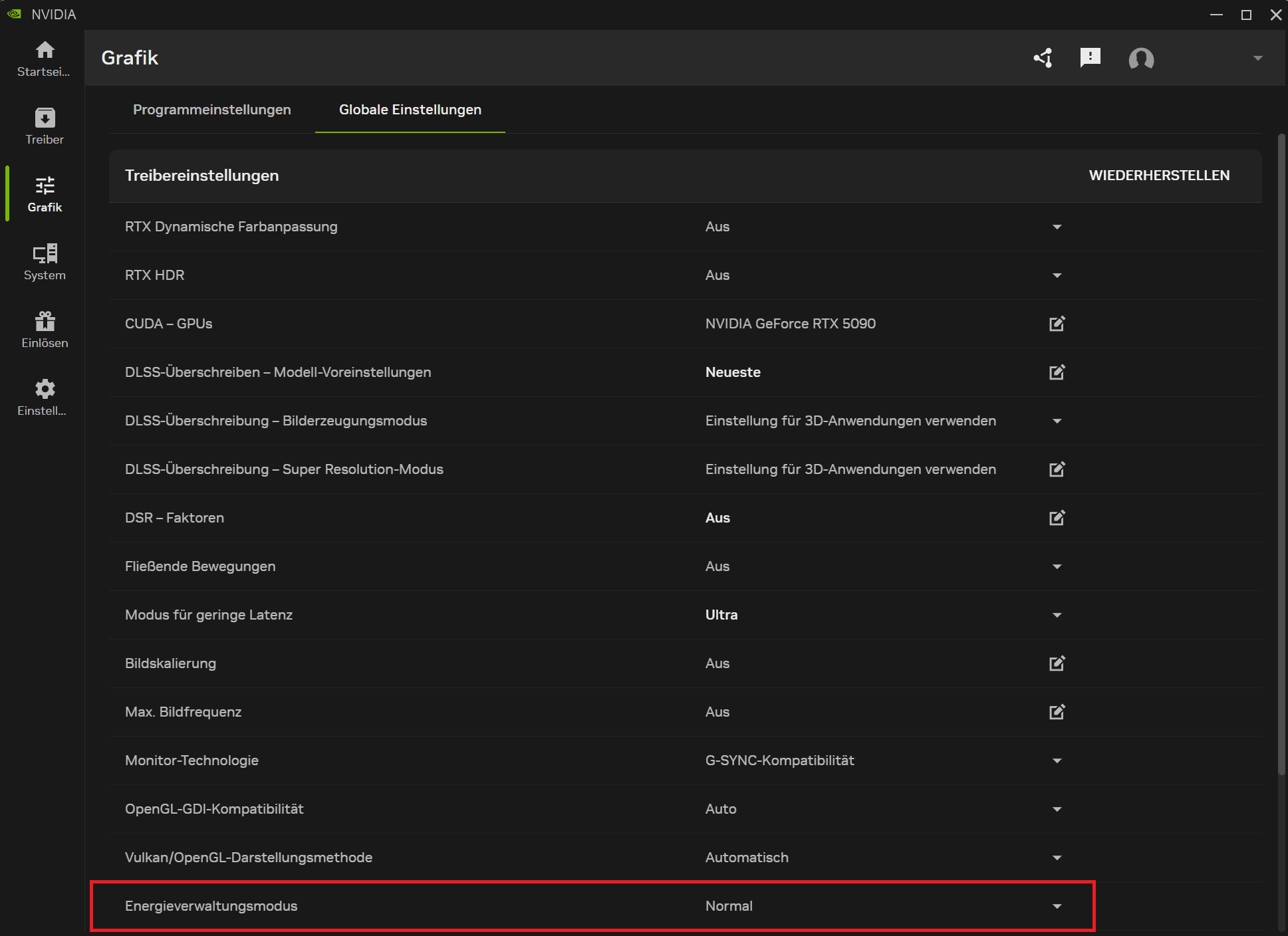
Task: Open the Startseite home section
Action: (x=44, y=58)
